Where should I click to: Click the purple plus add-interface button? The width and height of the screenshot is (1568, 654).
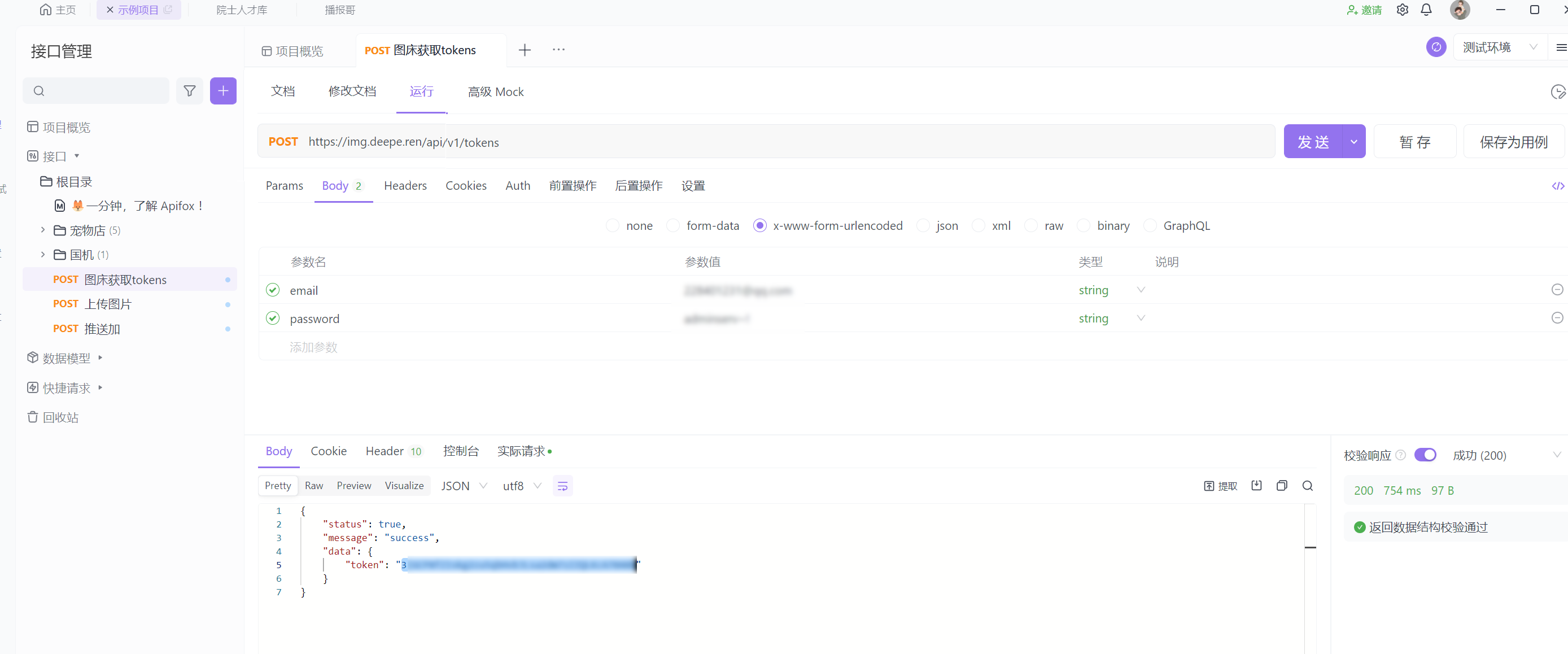224,91
